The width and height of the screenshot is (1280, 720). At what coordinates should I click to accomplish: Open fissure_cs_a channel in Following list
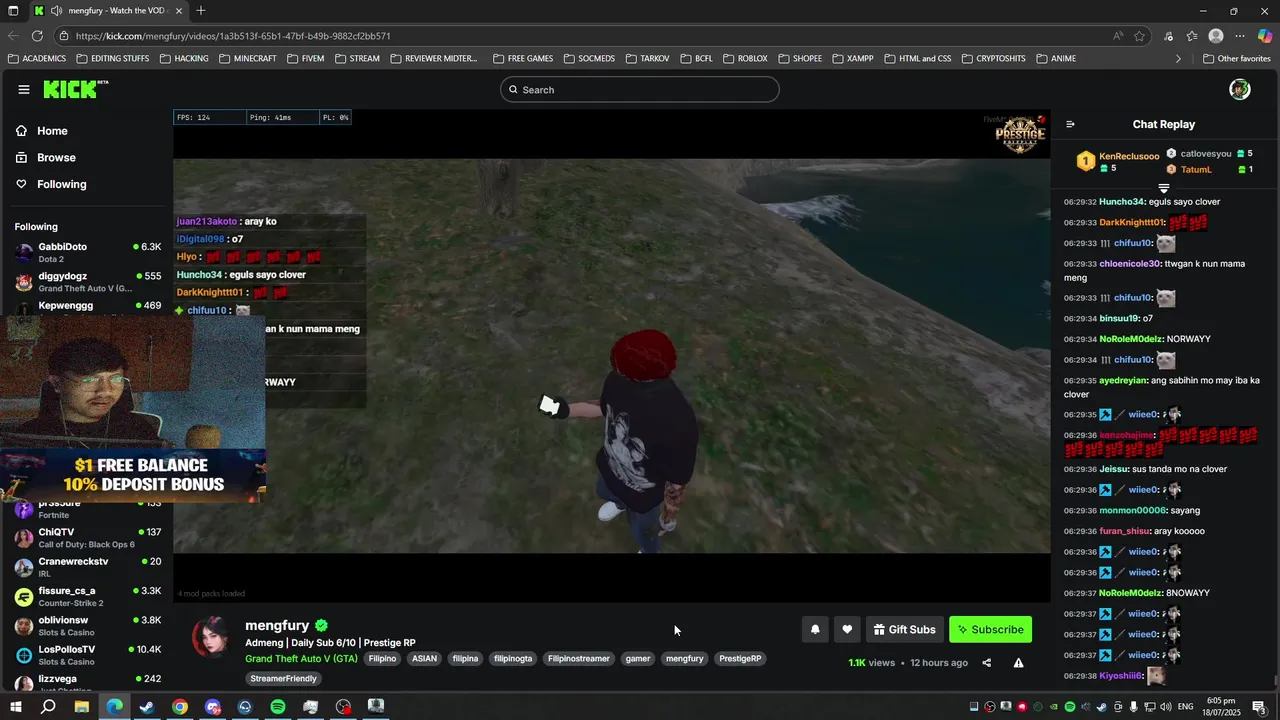coord(87,596)
